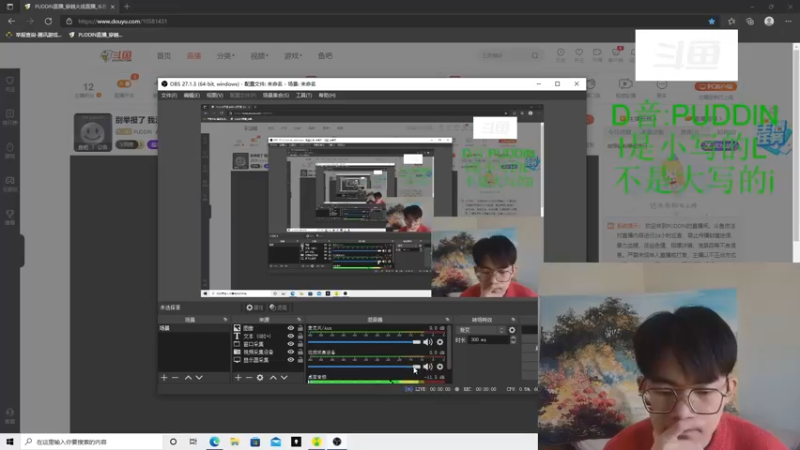Add a new scene with the plus button in the OBS Scenes panel
800x450 pixels.
[164, 378]
